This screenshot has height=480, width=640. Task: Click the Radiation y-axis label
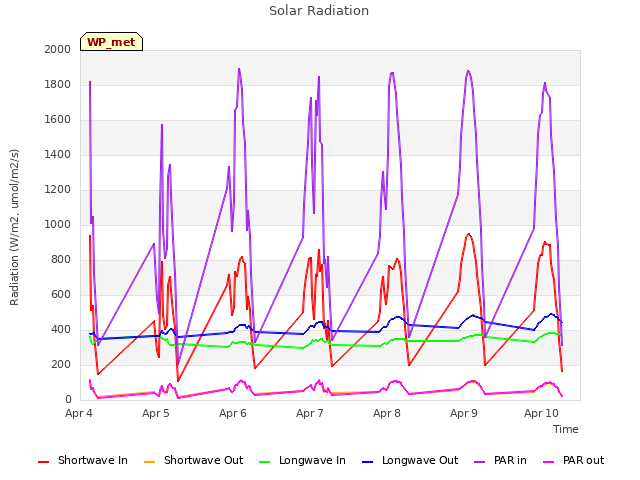pos(14,227)
